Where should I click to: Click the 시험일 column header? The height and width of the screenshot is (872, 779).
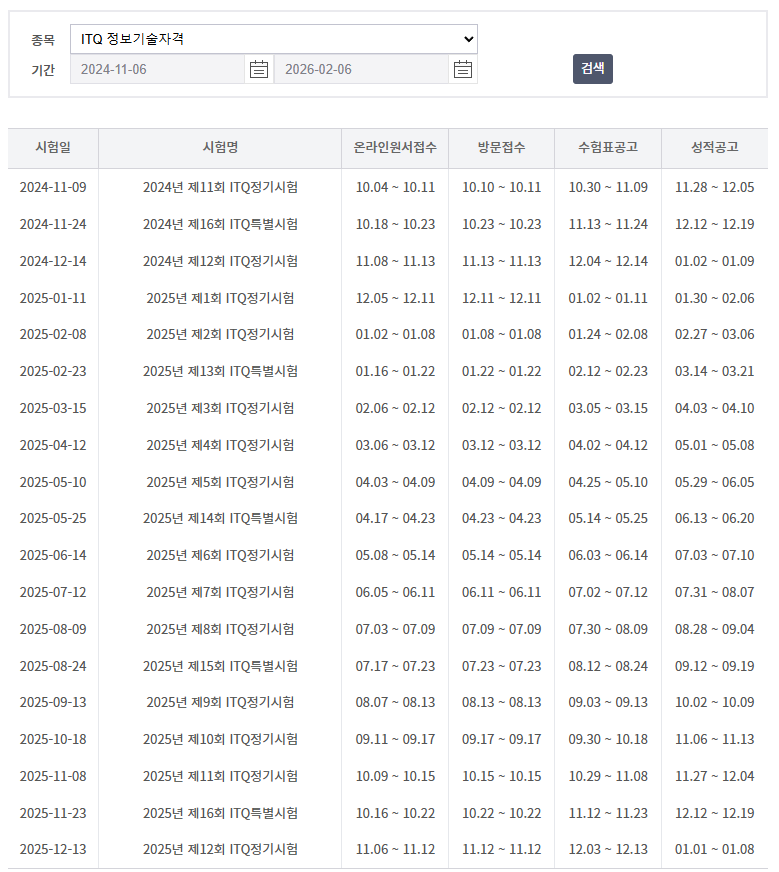tap(53, 147)
